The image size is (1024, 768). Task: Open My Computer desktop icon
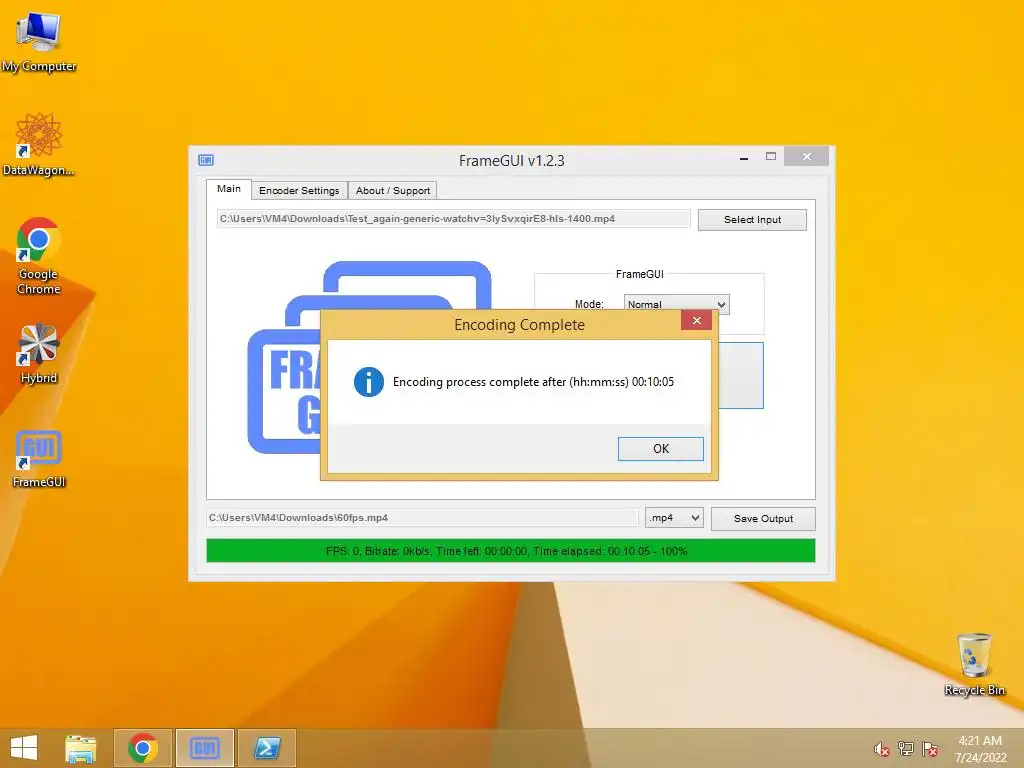pyautogui.click(x=39, y=41)
